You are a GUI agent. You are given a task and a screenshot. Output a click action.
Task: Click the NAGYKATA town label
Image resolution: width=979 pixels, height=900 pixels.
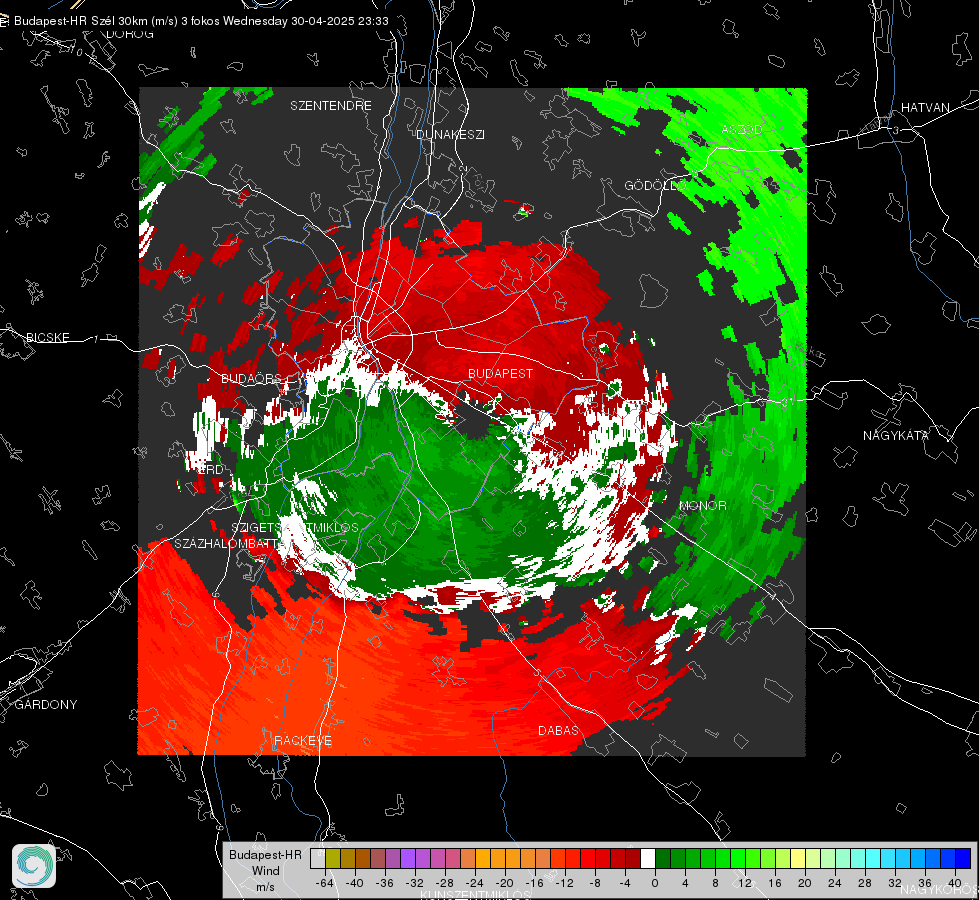[x=896, y=435]
